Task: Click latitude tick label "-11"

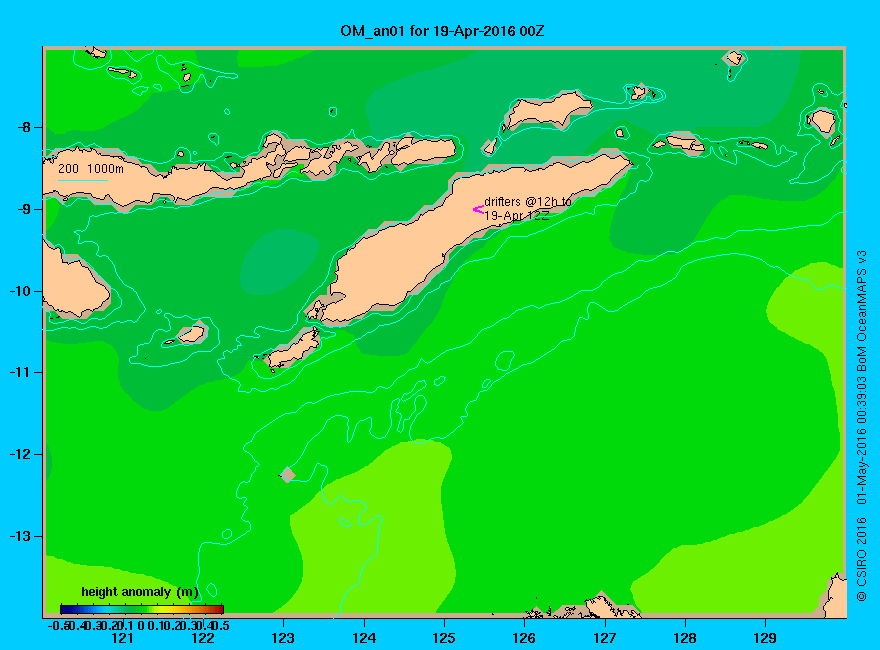Action: tap(20, 372)
